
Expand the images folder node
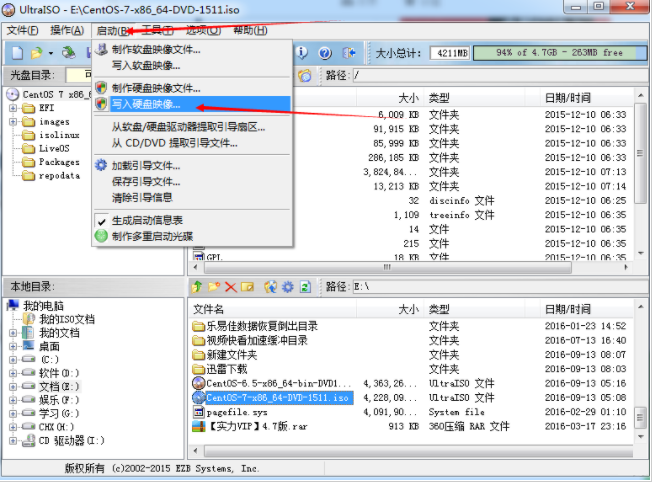pyautogui.click(x=13, y=122)
